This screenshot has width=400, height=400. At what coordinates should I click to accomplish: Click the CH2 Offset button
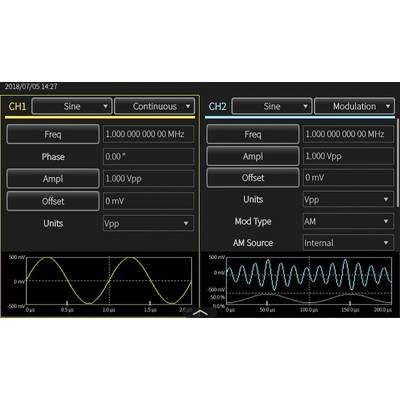pos(253,178)
